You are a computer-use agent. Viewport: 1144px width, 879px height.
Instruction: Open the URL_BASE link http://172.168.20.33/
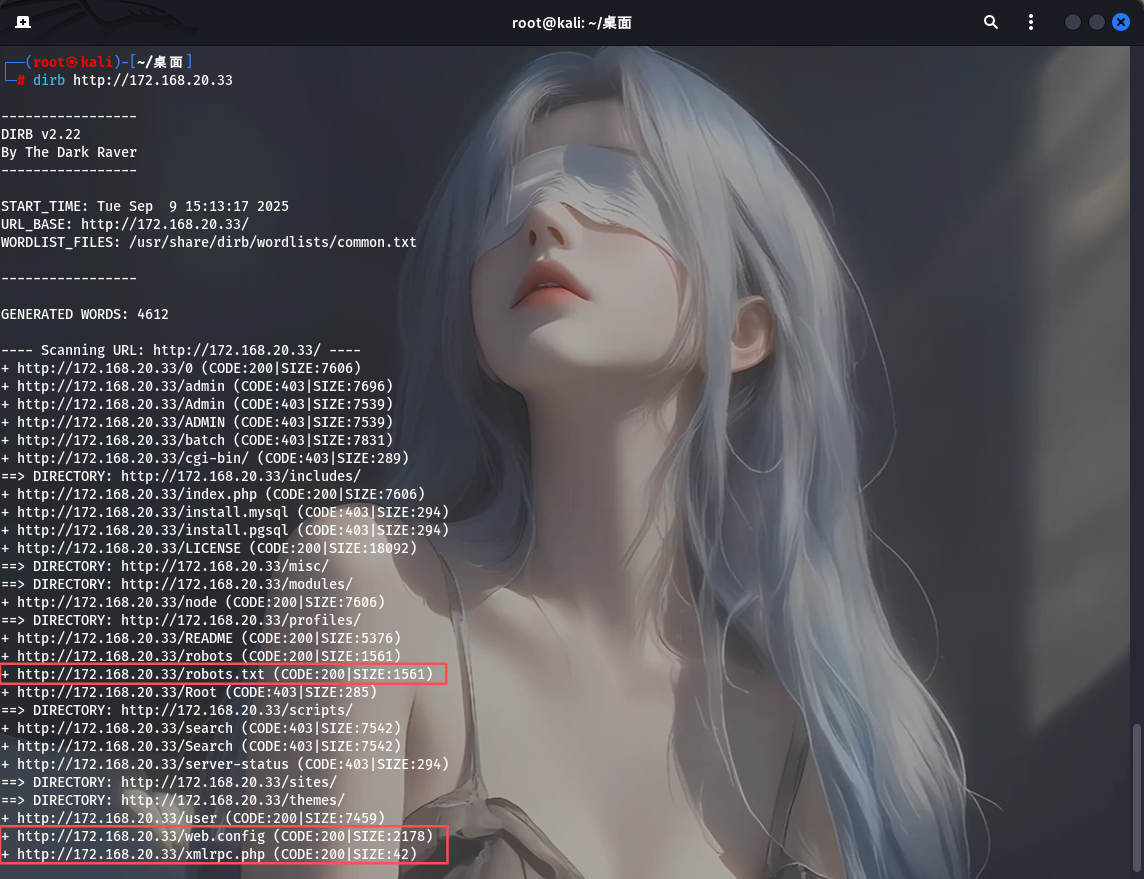pos(167,223)
